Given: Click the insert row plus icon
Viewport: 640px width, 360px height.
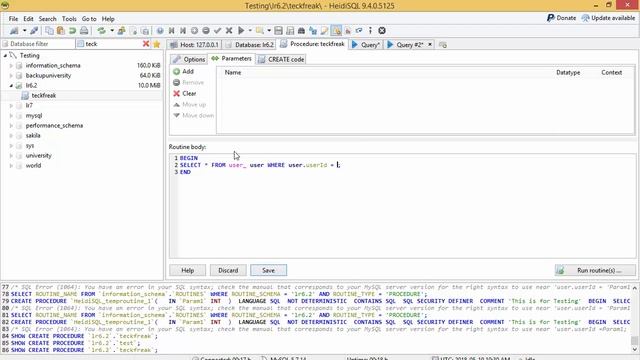Looking at the screenshot, I should point(194,31).
